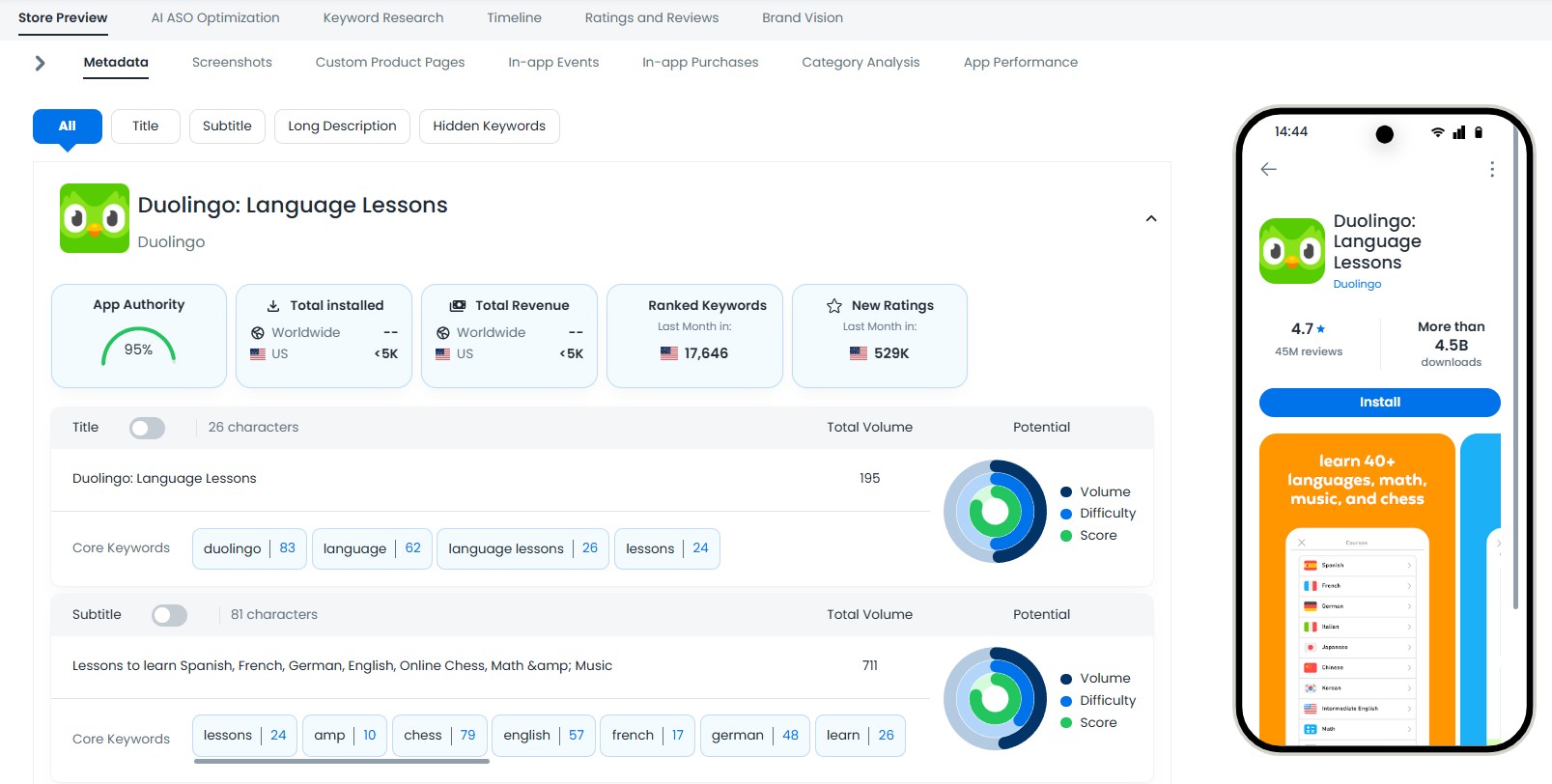Viewport: 1552px width, 784px height.
Task: Click the duolingo 83 keyword chip
Action: (250, 548)
